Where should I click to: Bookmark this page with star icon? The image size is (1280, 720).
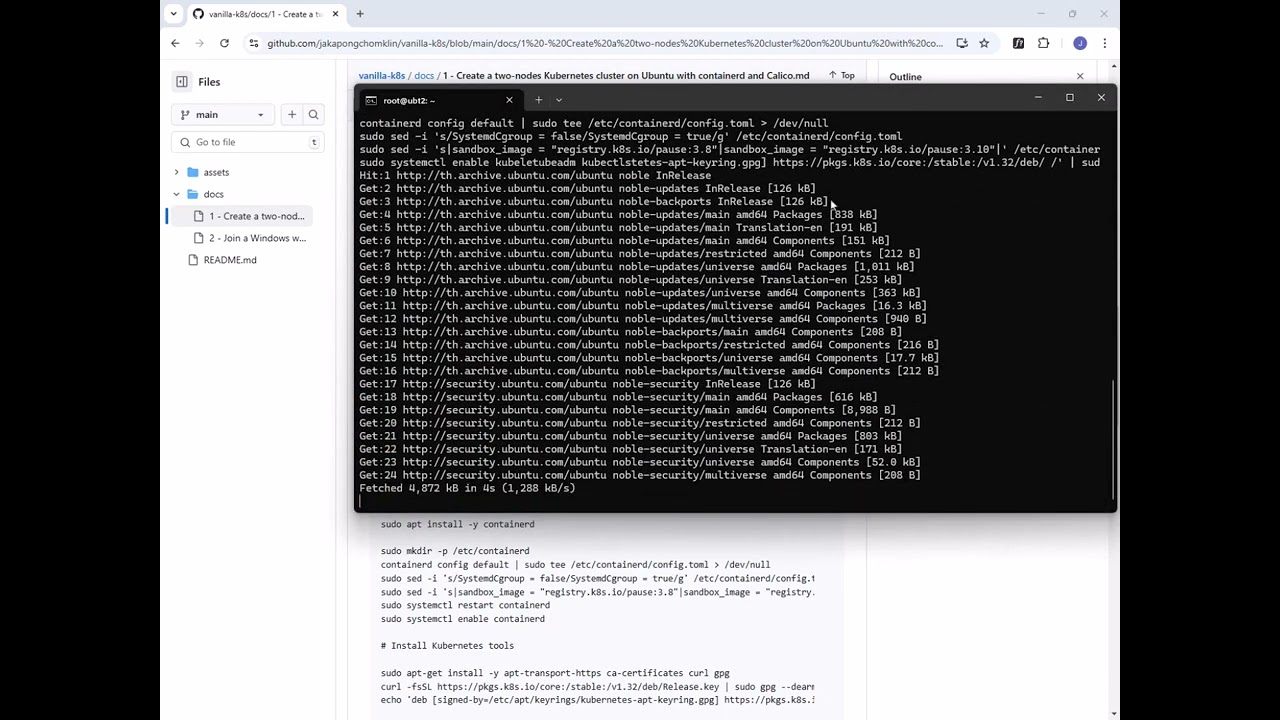[984, 43]
